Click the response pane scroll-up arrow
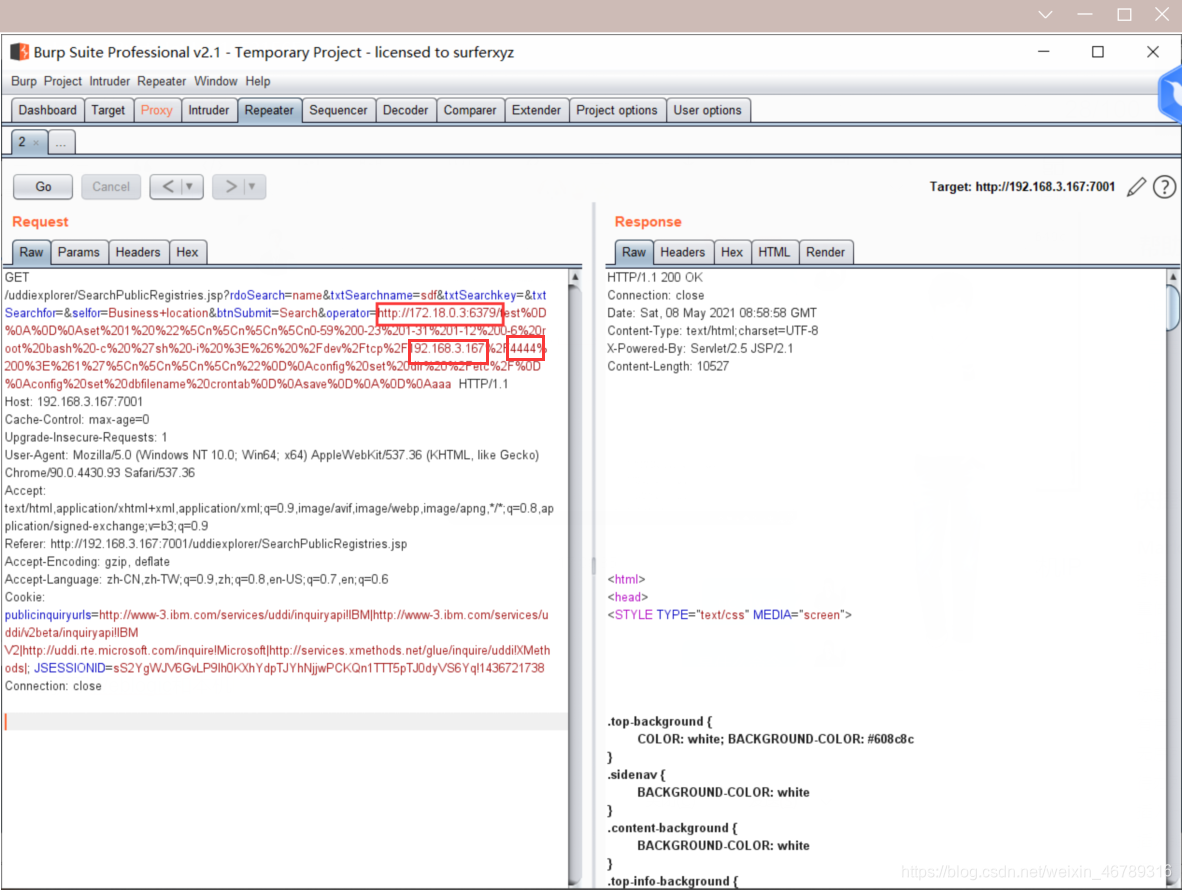Viewport: 1182px width, 890px height. pyautogui.click(x=1173, y=277)
